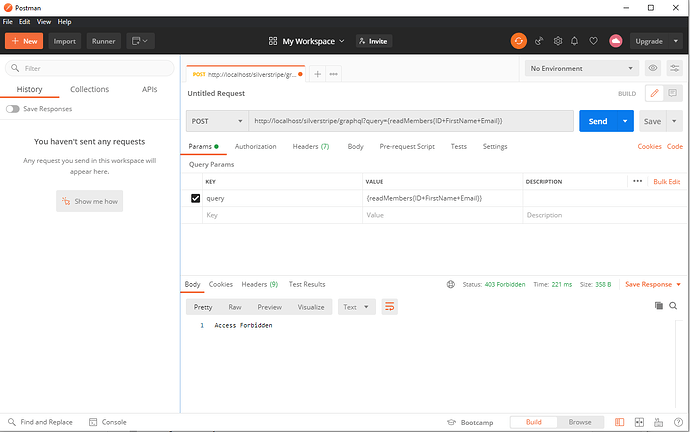Screen dimensions: 690x432
Task: Click the blue Send button
Action: [x=597, y=121]
